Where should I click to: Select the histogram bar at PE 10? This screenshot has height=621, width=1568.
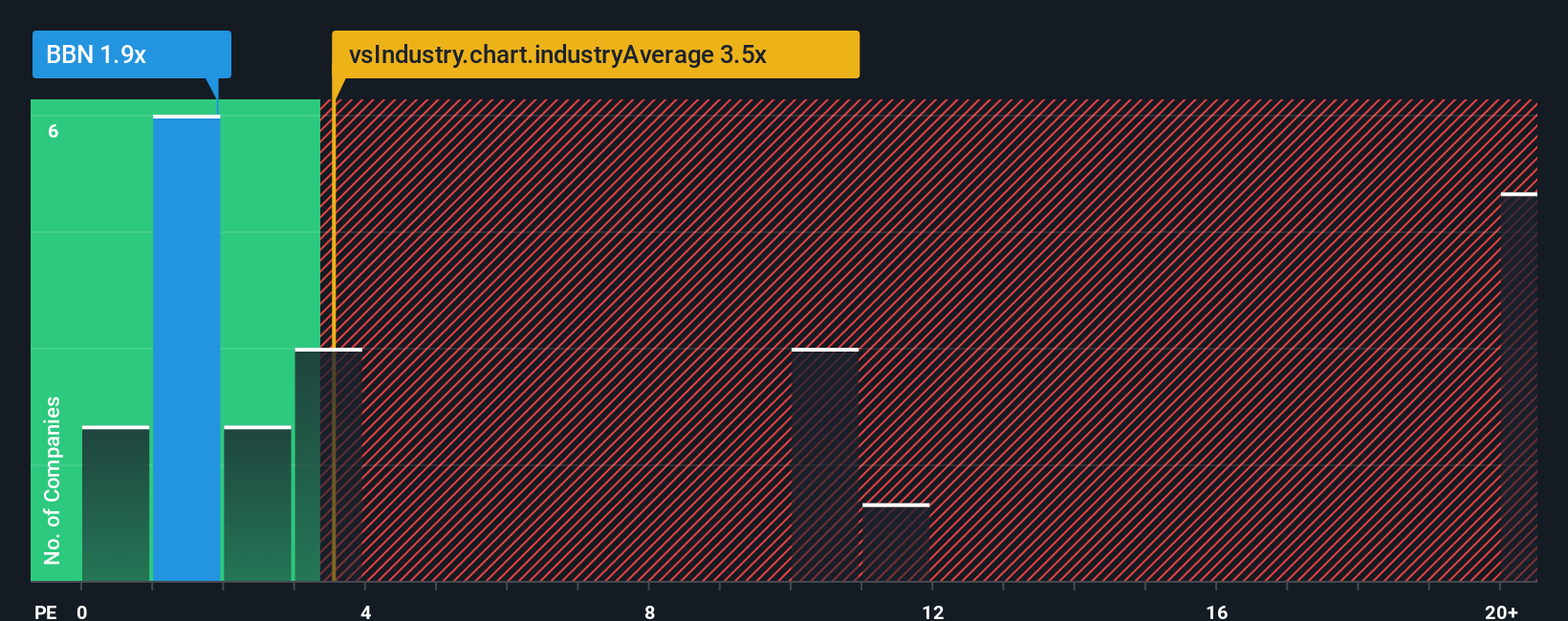825,464
